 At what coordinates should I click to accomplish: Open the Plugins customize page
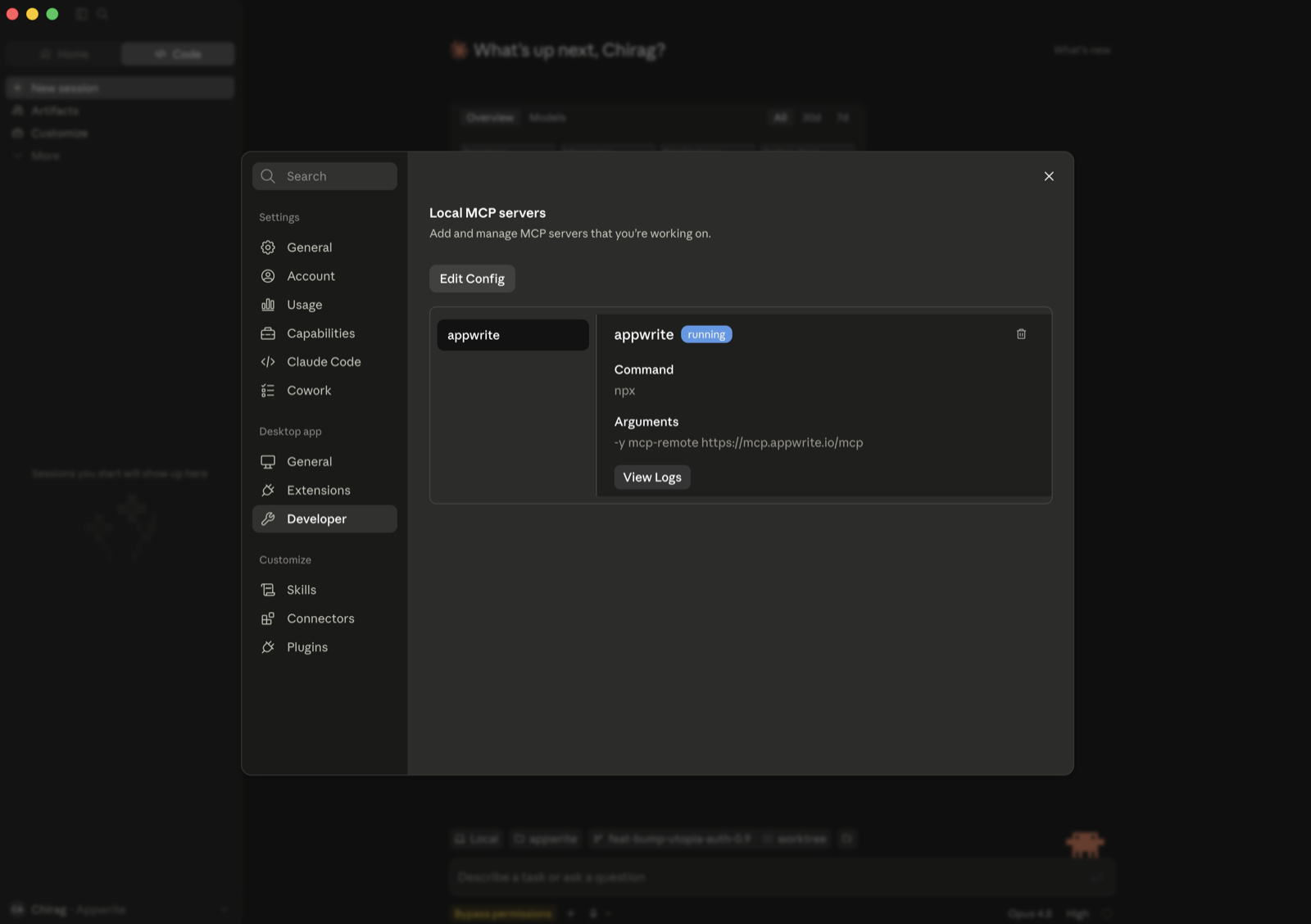coord(324,647)
